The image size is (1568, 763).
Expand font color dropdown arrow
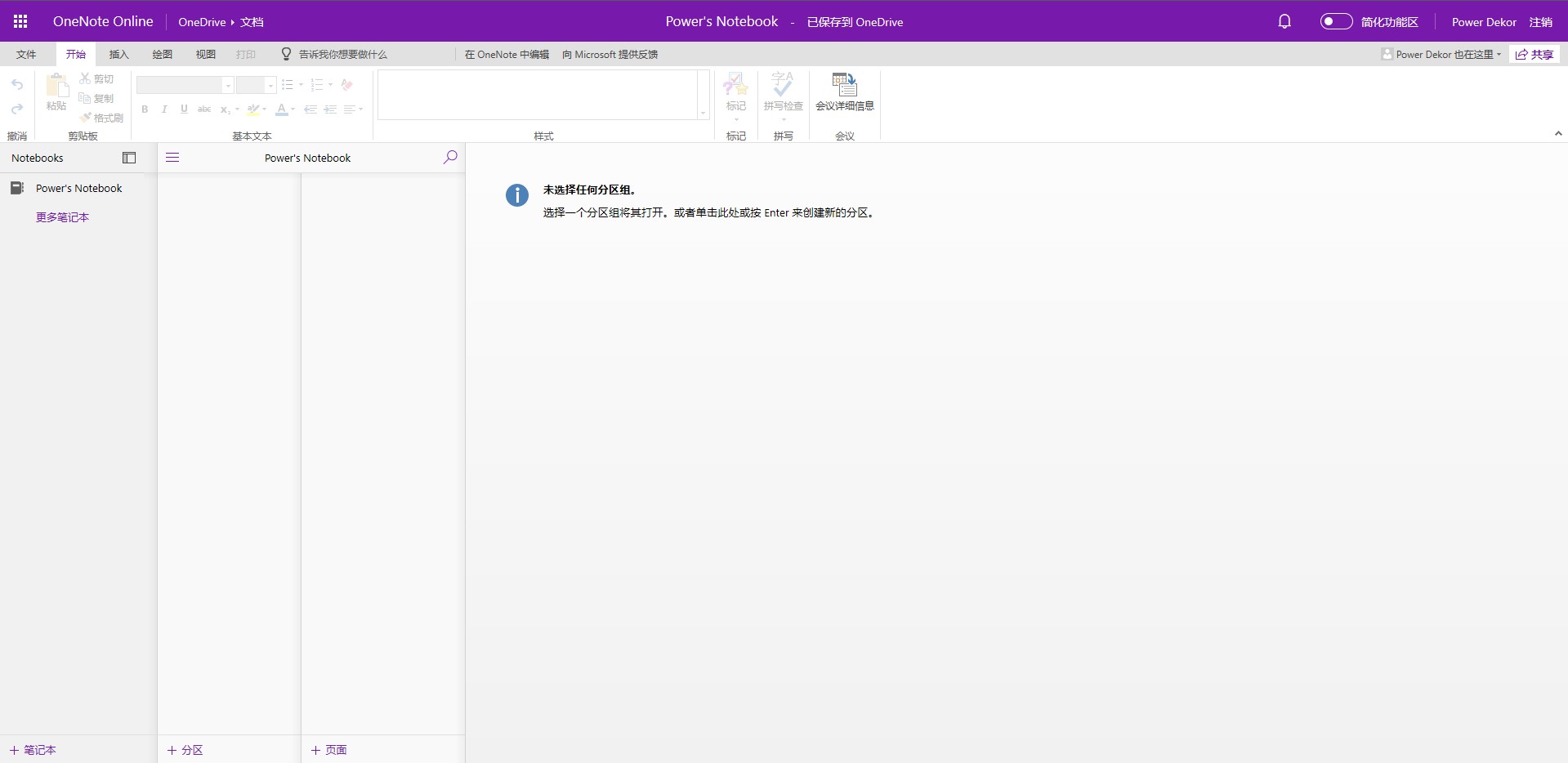point(293,109)
